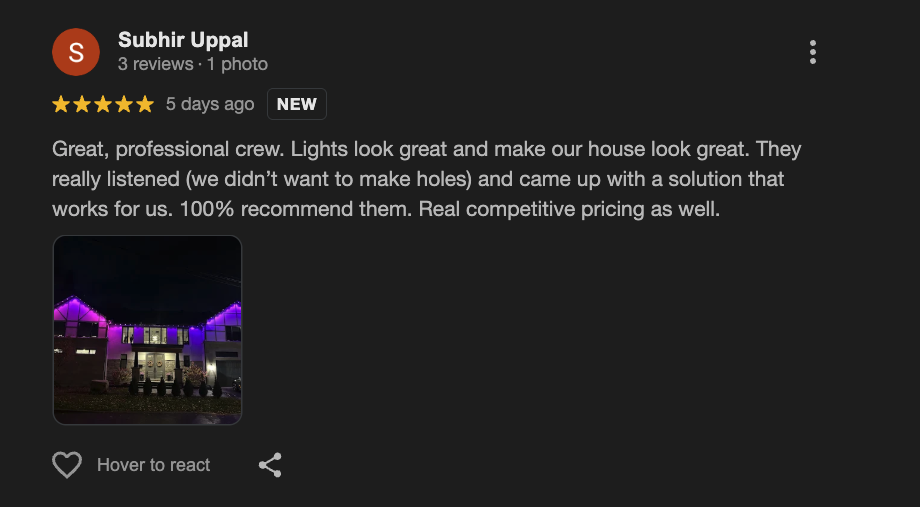The width and height of the screenshot is (920, 507).
Task: Click the third yellow rating star
Action: point(103,104)
